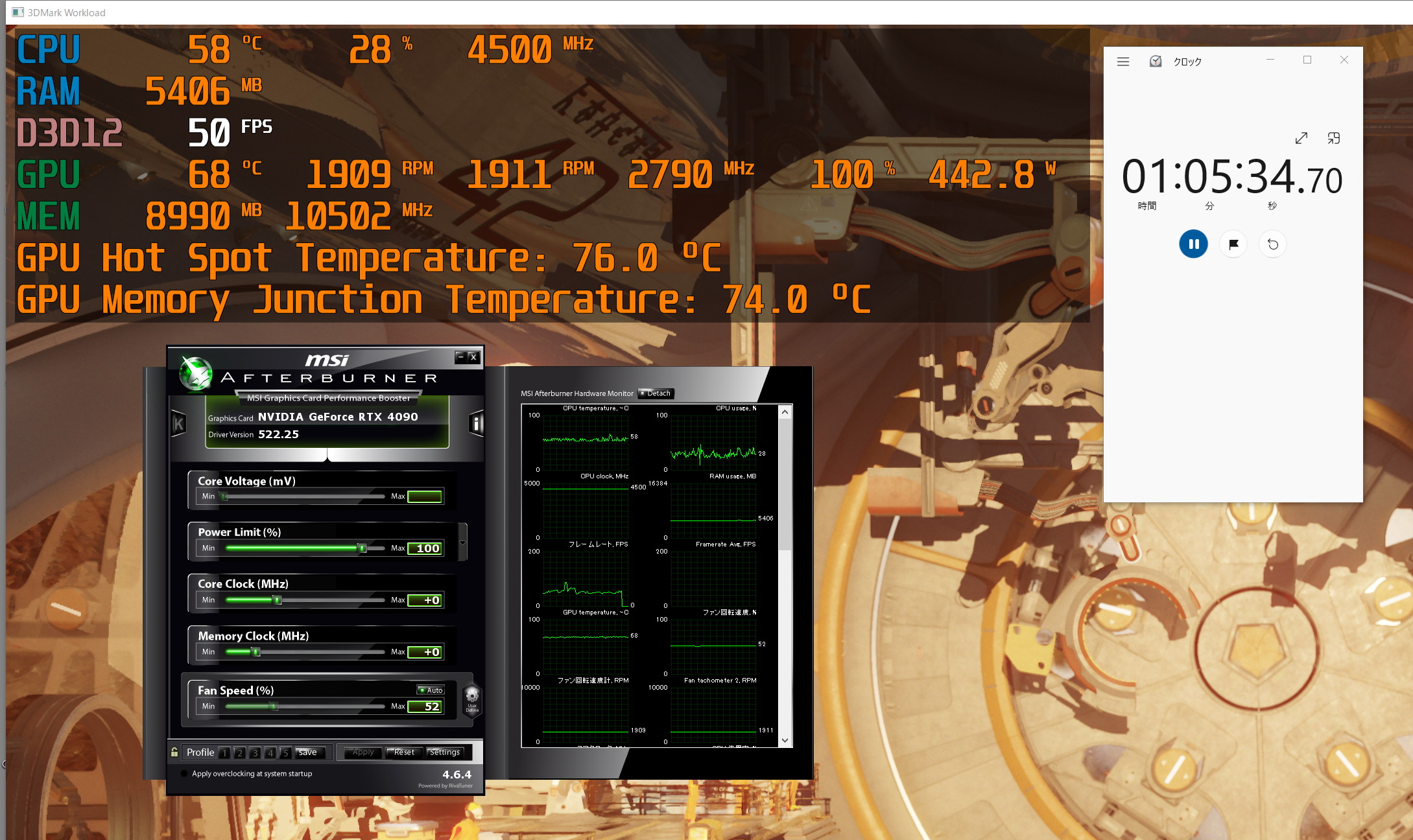Toggle the profile lock padlock icon
The width and height of the screenshot is (1413, 840).
click(x=174, y=752)
